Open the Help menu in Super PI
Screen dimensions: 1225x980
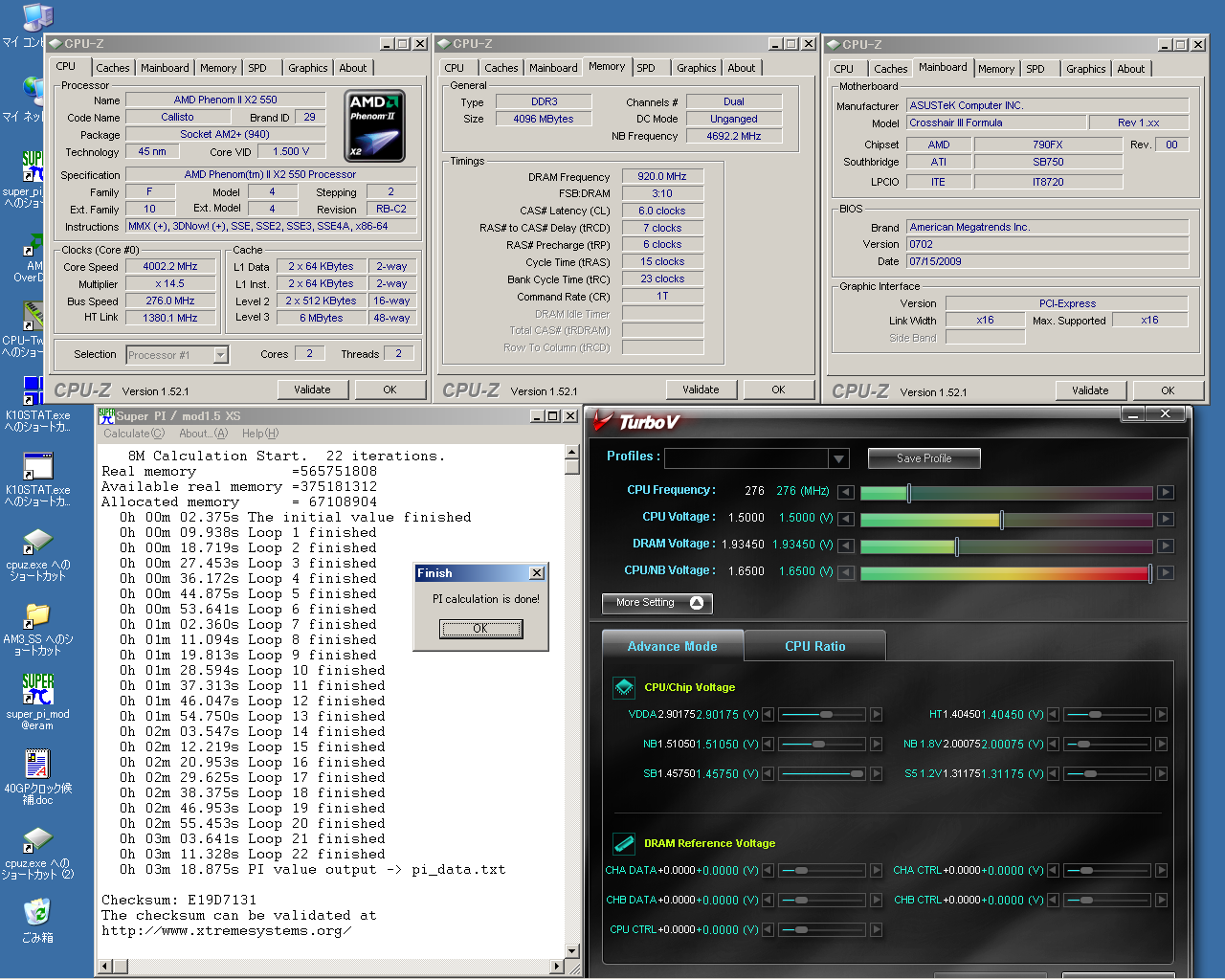pos(260,434)
